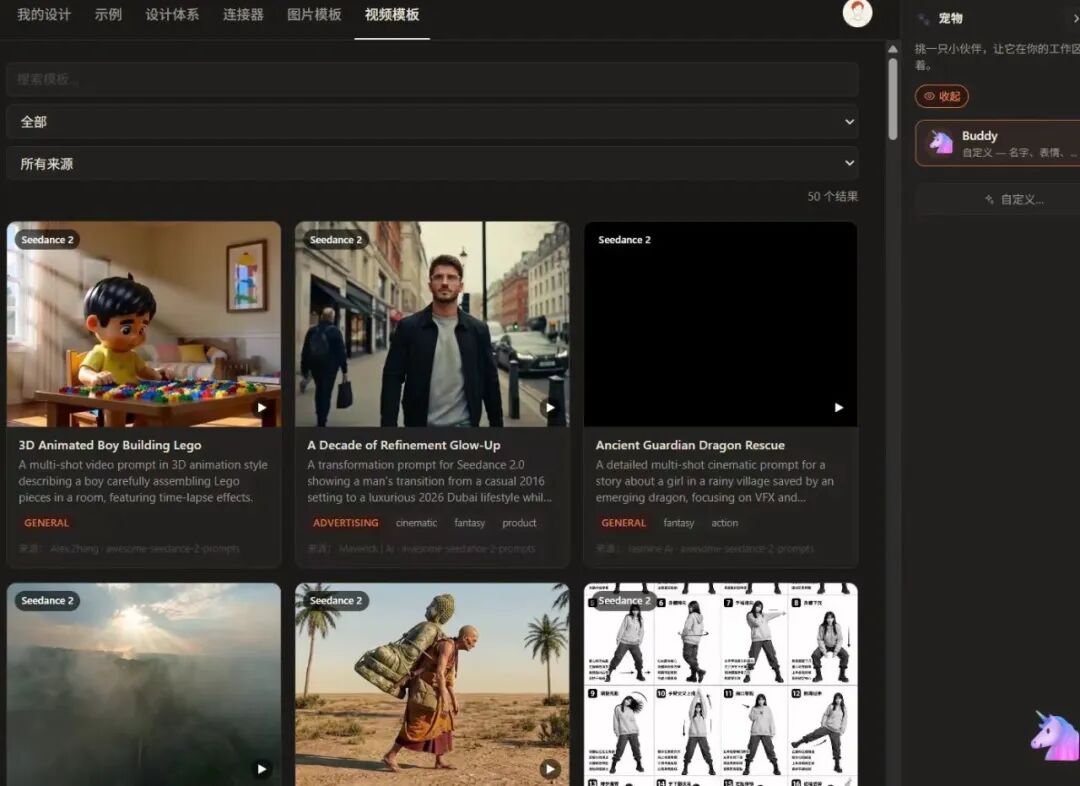Image resolution: width=1080 pixels, height=786 pixels.
Task: Open the dance pose chart thumbnail
Action: click(720, 684)
